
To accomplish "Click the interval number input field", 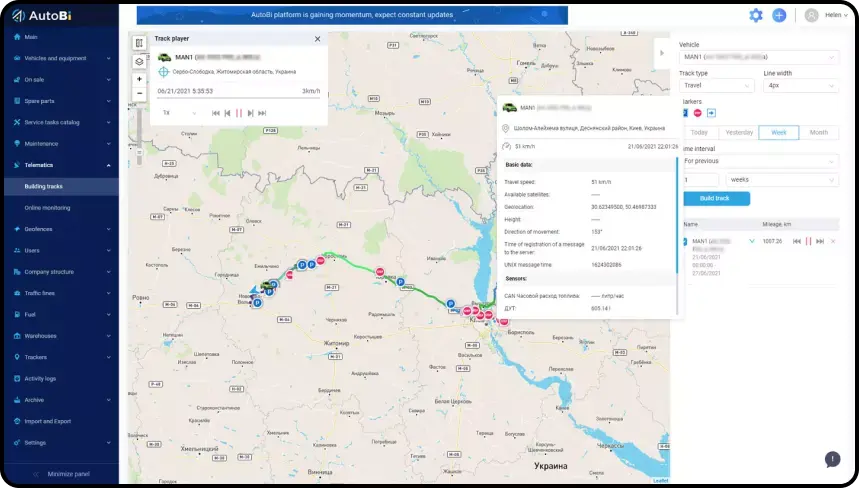I will point(700,180).
